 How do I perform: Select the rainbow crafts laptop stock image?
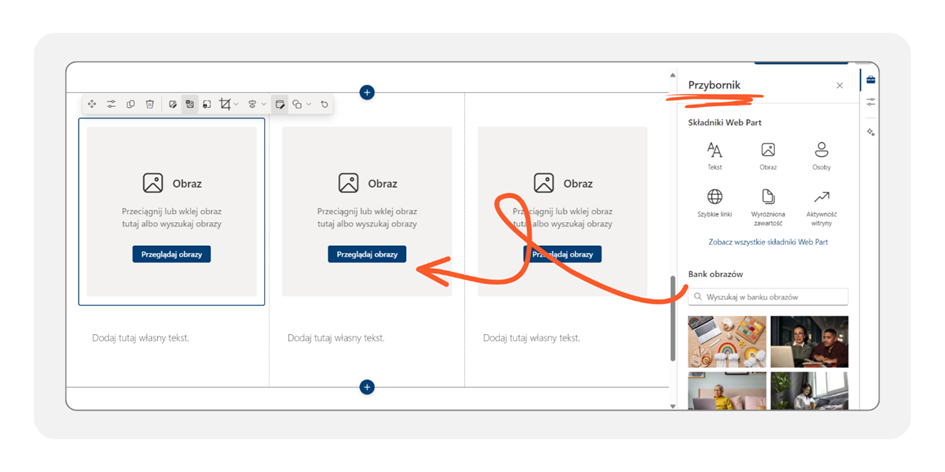coord(727,342)
